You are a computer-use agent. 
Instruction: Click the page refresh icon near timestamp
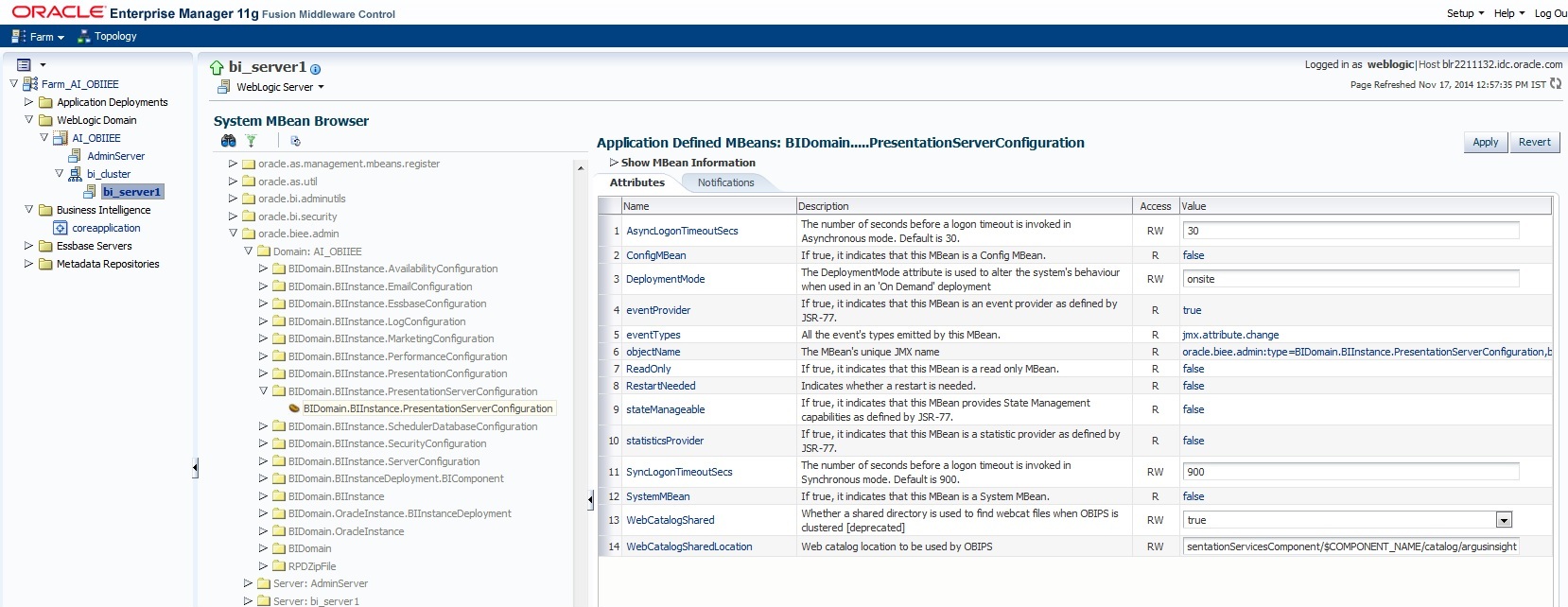[x=1556, y=84]
